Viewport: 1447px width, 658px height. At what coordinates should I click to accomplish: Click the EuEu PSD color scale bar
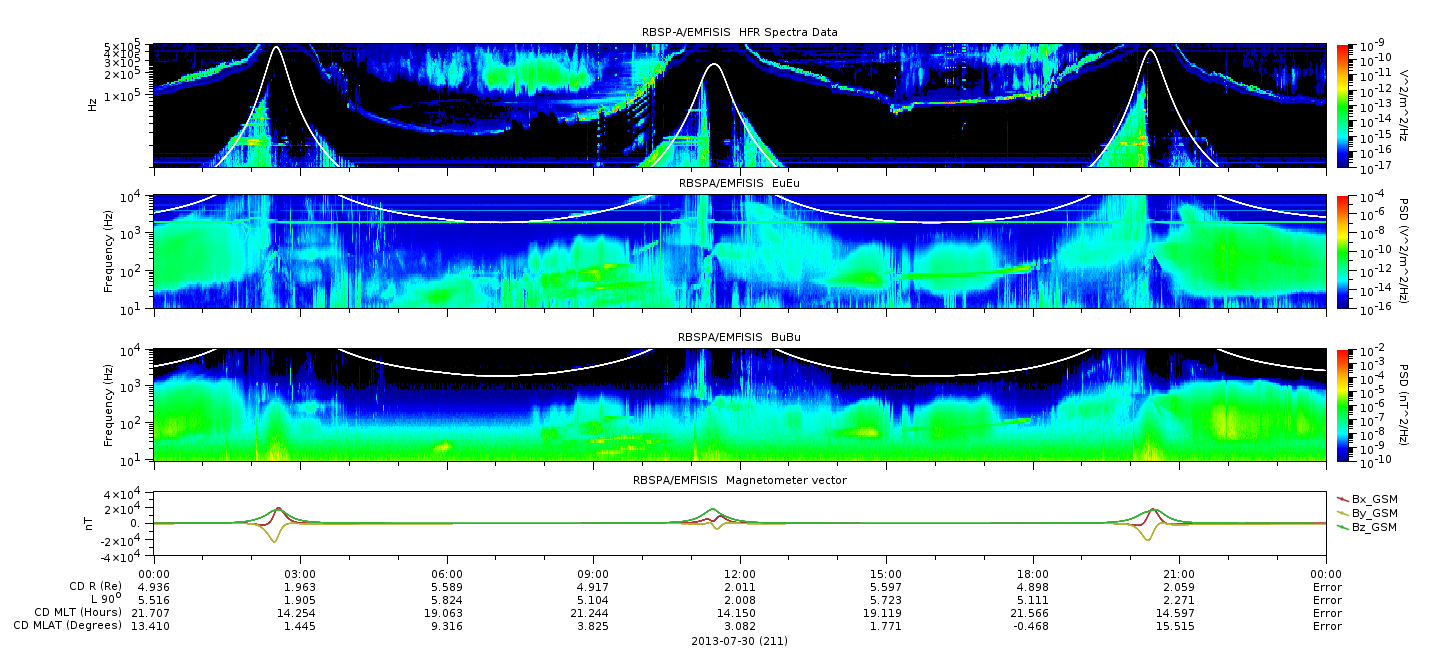pyautogui.click(x=1343, y=251)
